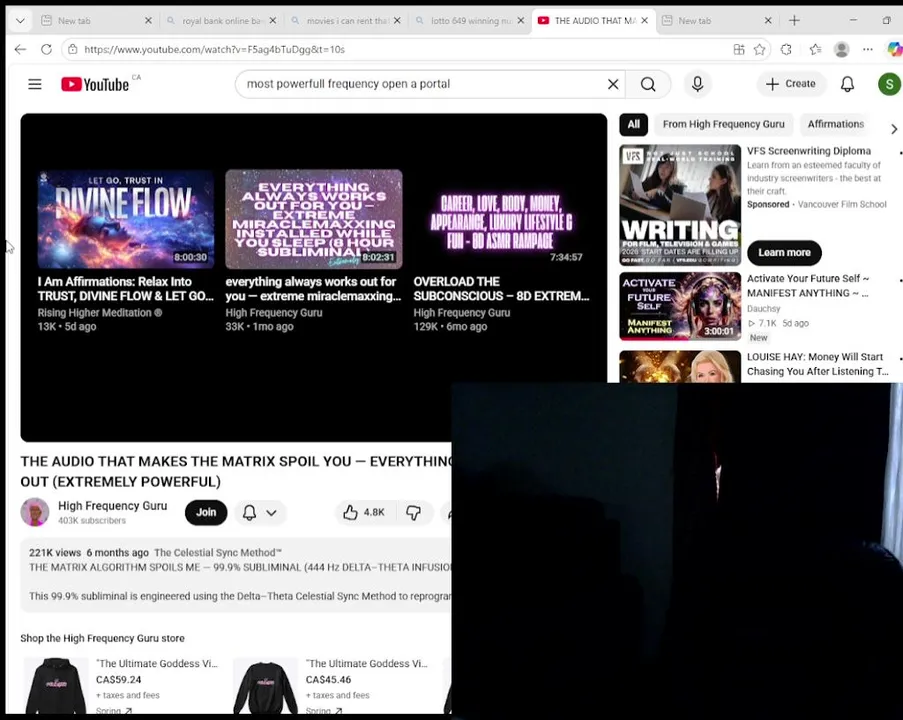Select the All filter chip
Viewport: 903px width, 720px height.
(x=633, y=124)
